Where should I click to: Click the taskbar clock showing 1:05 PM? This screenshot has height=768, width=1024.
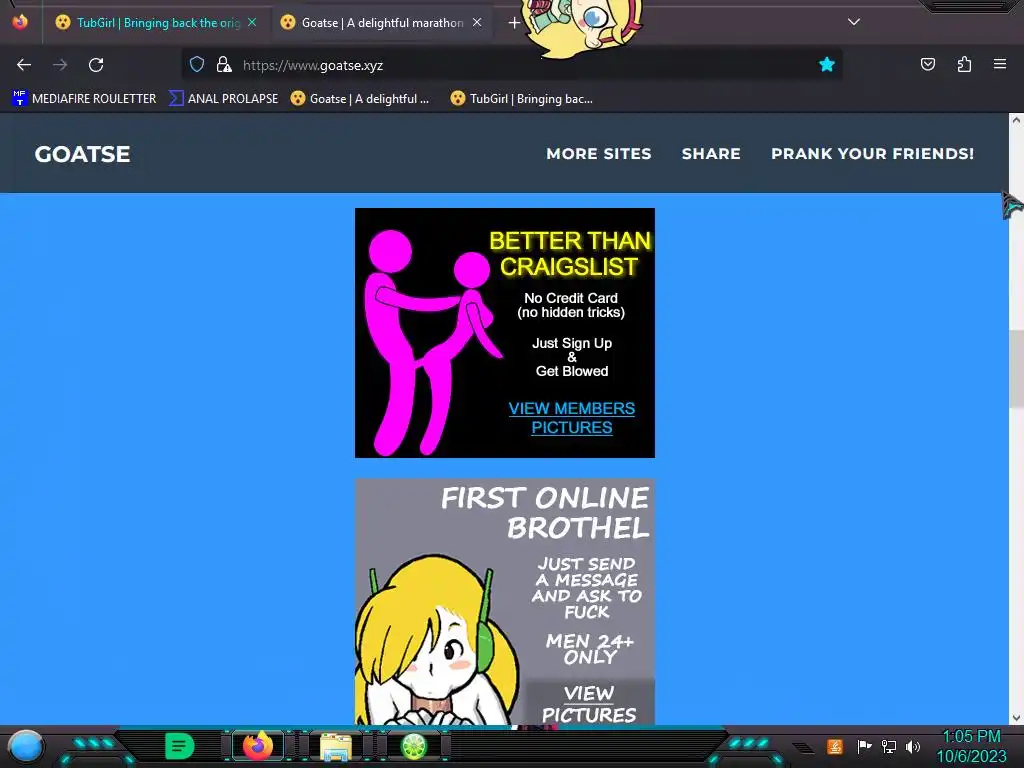point(971,746)
